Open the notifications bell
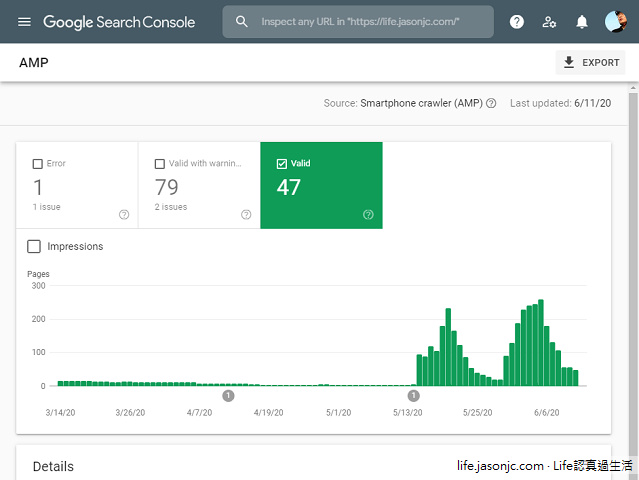Viewport: 639px width, 480px height. 582,22
